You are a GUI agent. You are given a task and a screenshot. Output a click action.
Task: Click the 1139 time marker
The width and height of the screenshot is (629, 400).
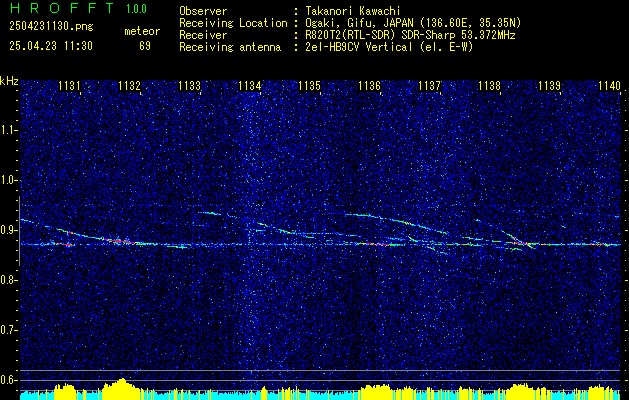[x=549, y=86]
